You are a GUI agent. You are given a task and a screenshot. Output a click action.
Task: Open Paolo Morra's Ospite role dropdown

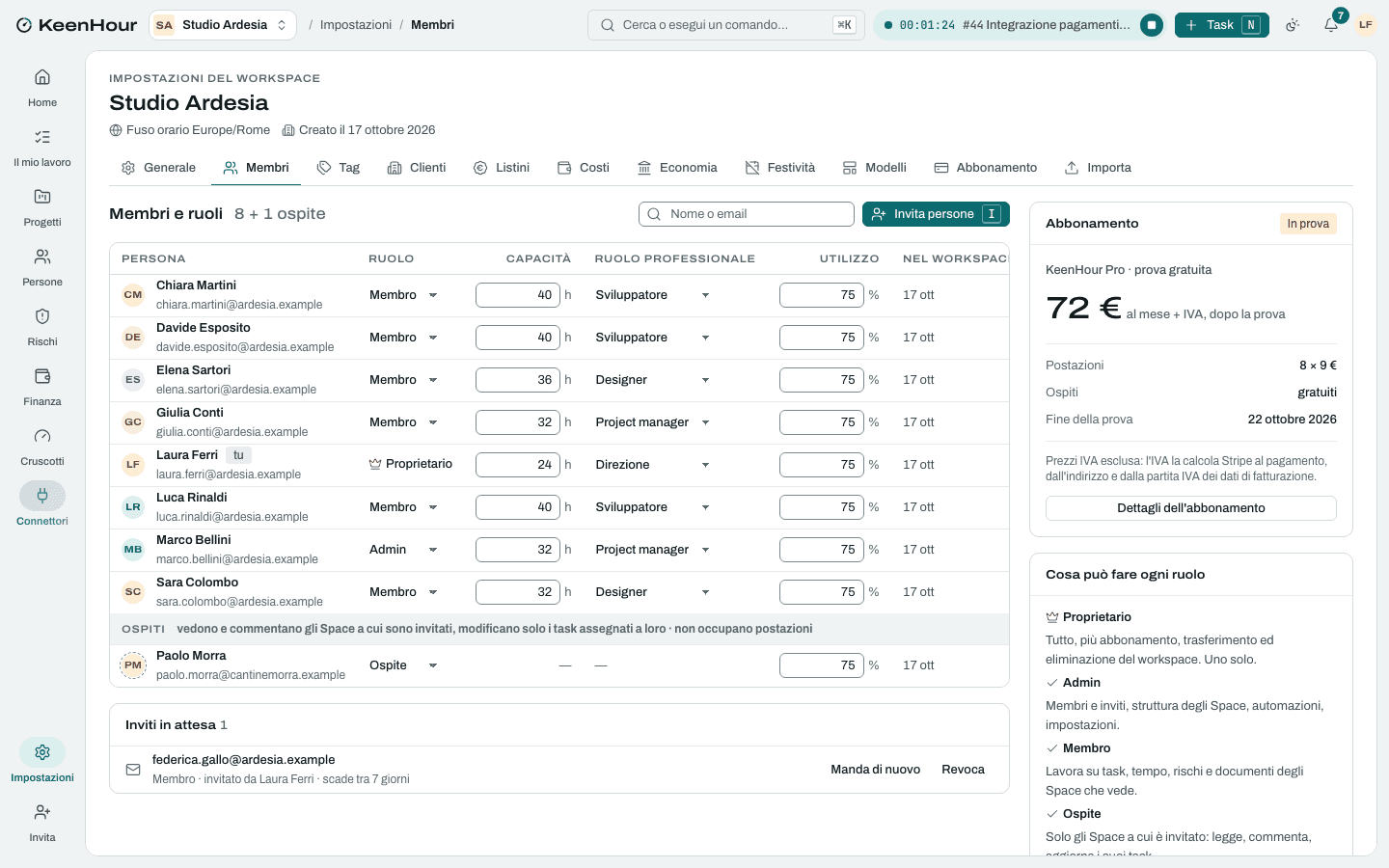pyautogui.click(x=403, y=665)
